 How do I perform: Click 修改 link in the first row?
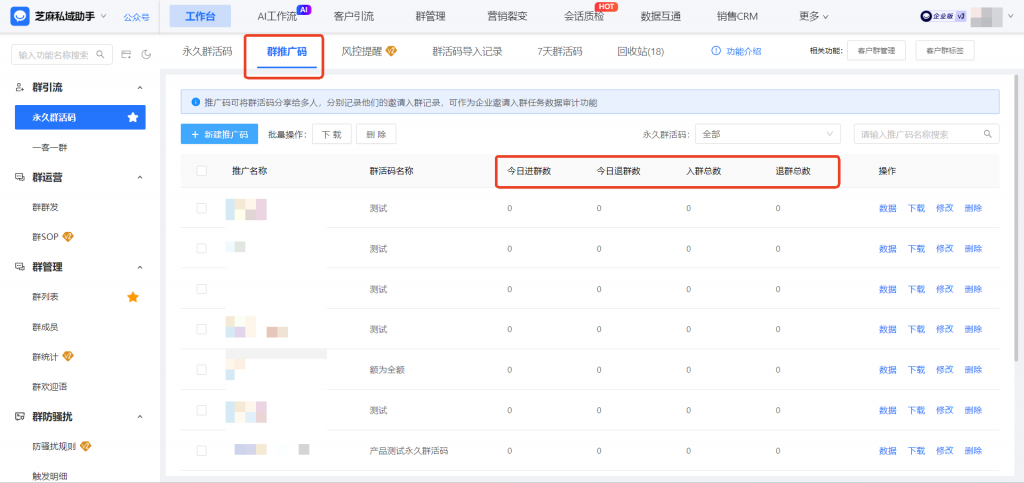944,208
